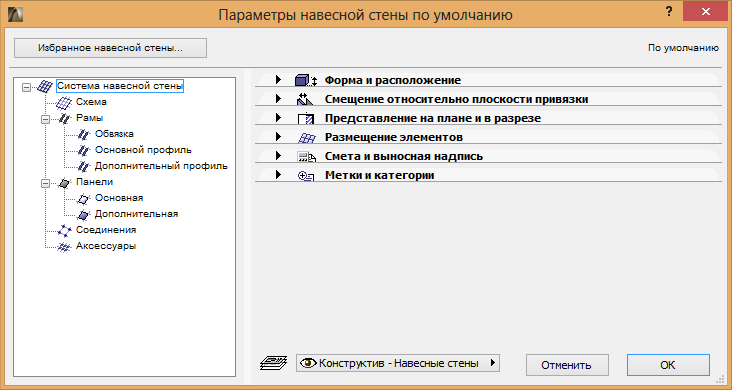The width and height of the screenshot is (732, 390).
Task: Open the Размещение элементов section title
Action: 394,137
